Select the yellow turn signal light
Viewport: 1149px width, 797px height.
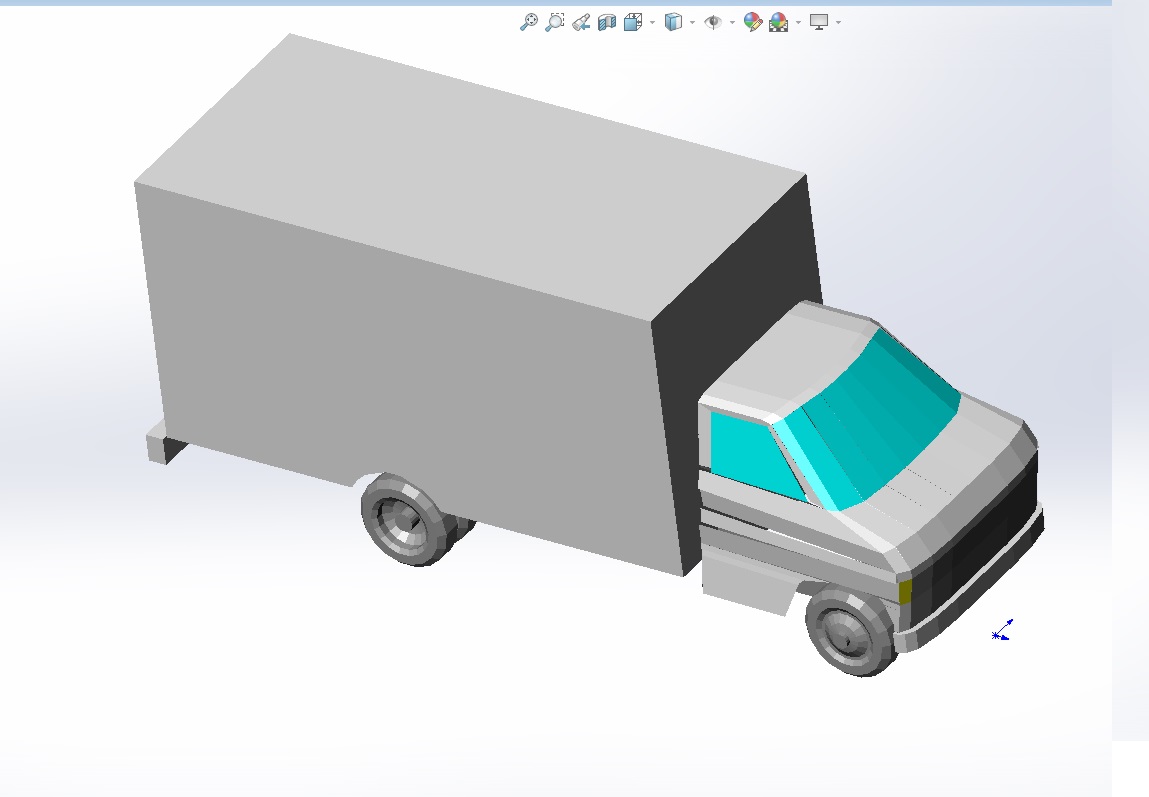(x=905, y=591)
